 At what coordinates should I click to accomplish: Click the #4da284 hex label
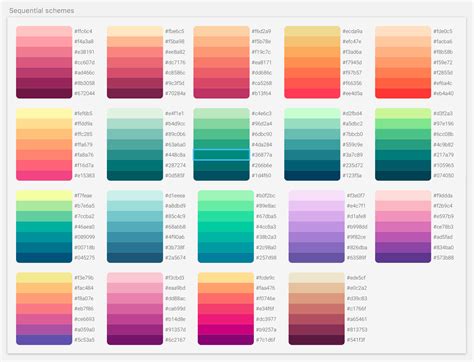click(x=262, y=145)
